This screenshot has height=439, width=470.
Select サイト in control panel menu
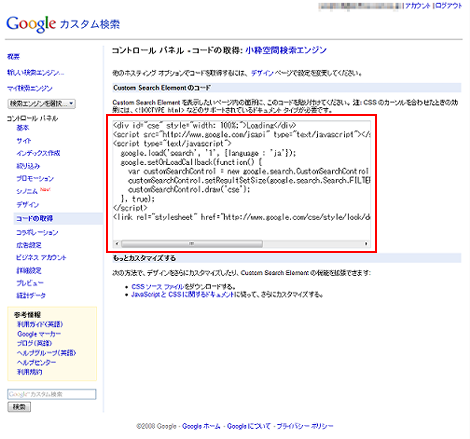point(24,141)
